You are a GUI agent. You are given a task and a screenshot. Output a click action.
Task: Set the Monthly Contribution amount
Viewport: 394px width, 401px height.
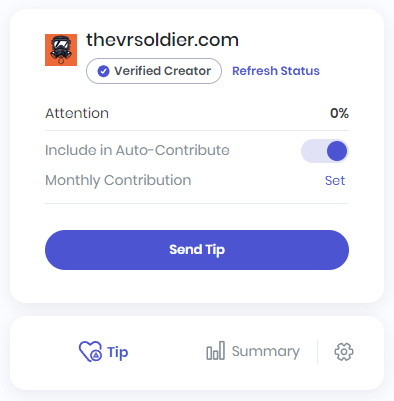coord(335,181)
